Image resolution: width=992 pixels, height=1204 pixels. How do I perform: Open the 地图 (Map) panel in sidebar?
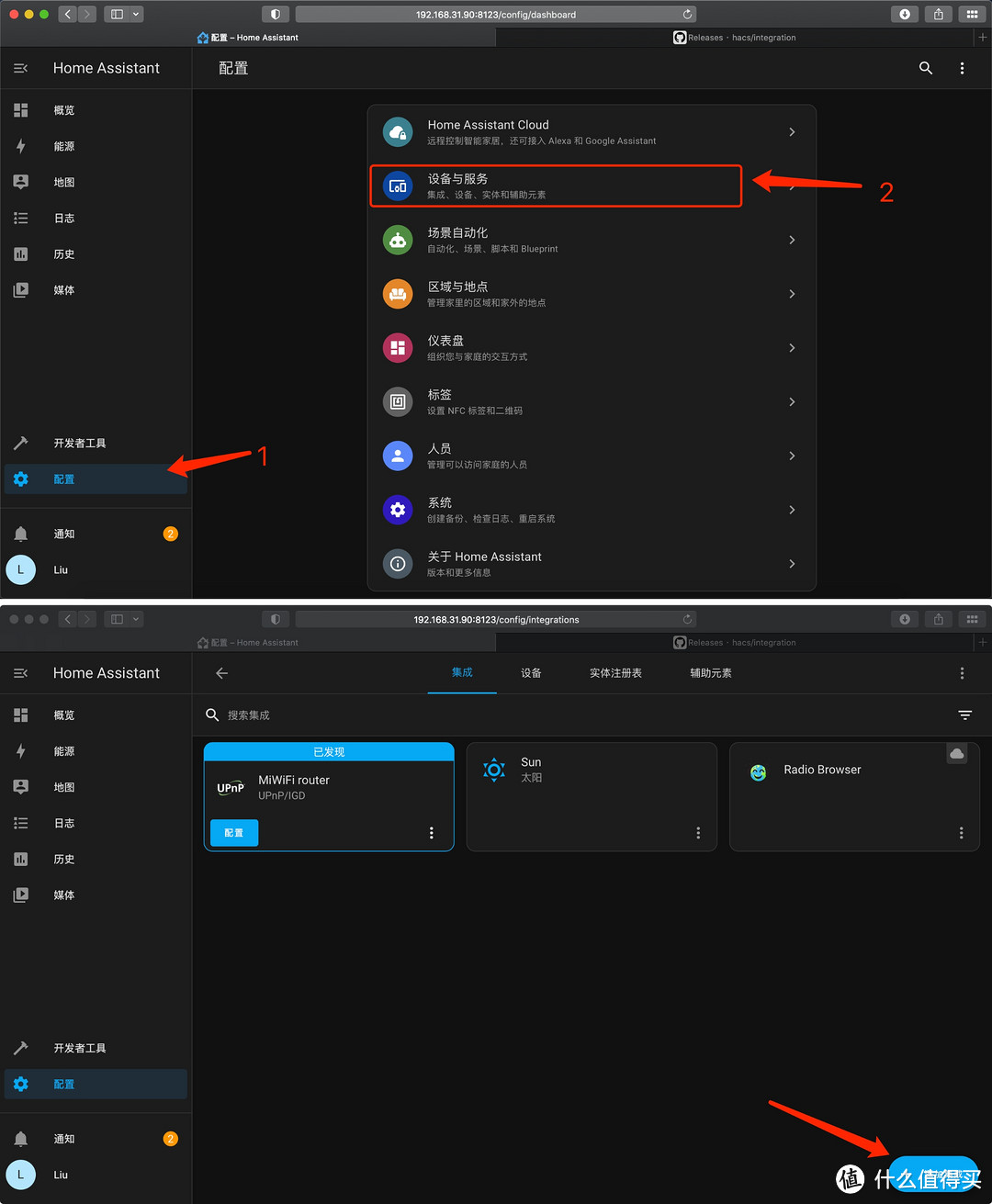pos(63,182)
